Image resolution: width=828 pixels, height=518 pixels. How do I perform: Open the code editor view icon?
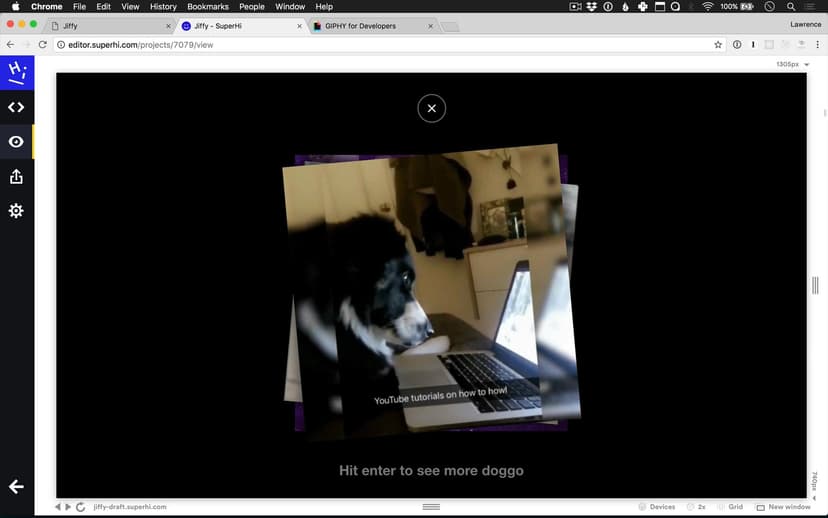(16, 107)
